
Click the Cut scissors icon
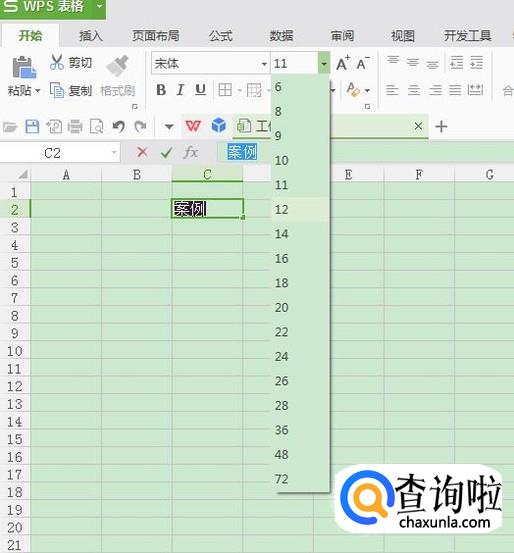pos(56,62)
